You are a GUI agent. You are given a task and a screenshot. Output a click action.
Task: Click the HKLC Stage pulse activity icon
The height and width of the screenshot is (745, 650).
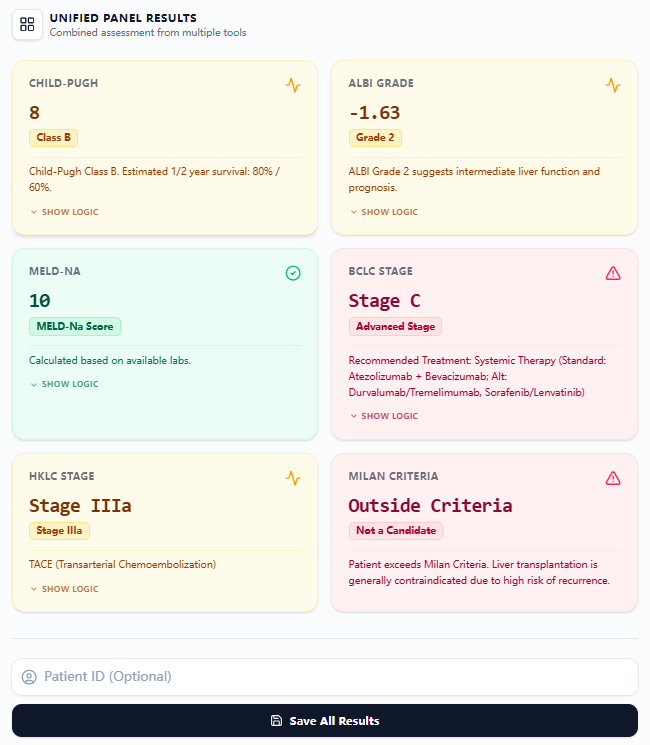(293, 478)
